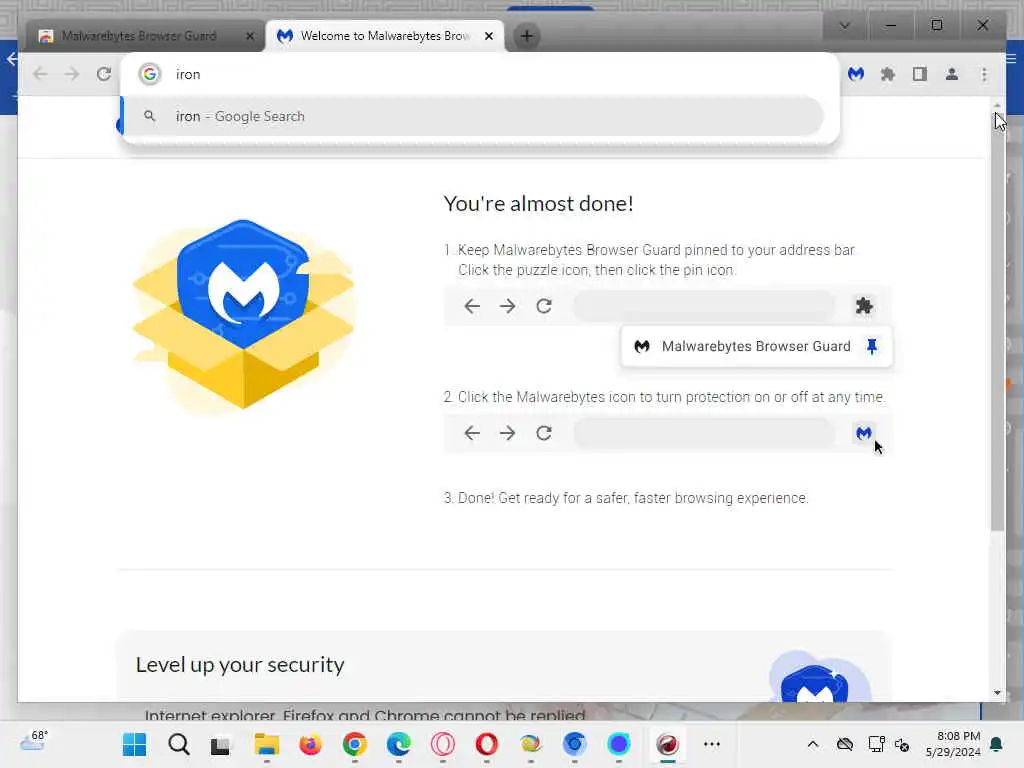The height and width of the screenshot is (768, 1024).
Task: Click the SRWare Iron active taskbar icon
Action: 667,744
